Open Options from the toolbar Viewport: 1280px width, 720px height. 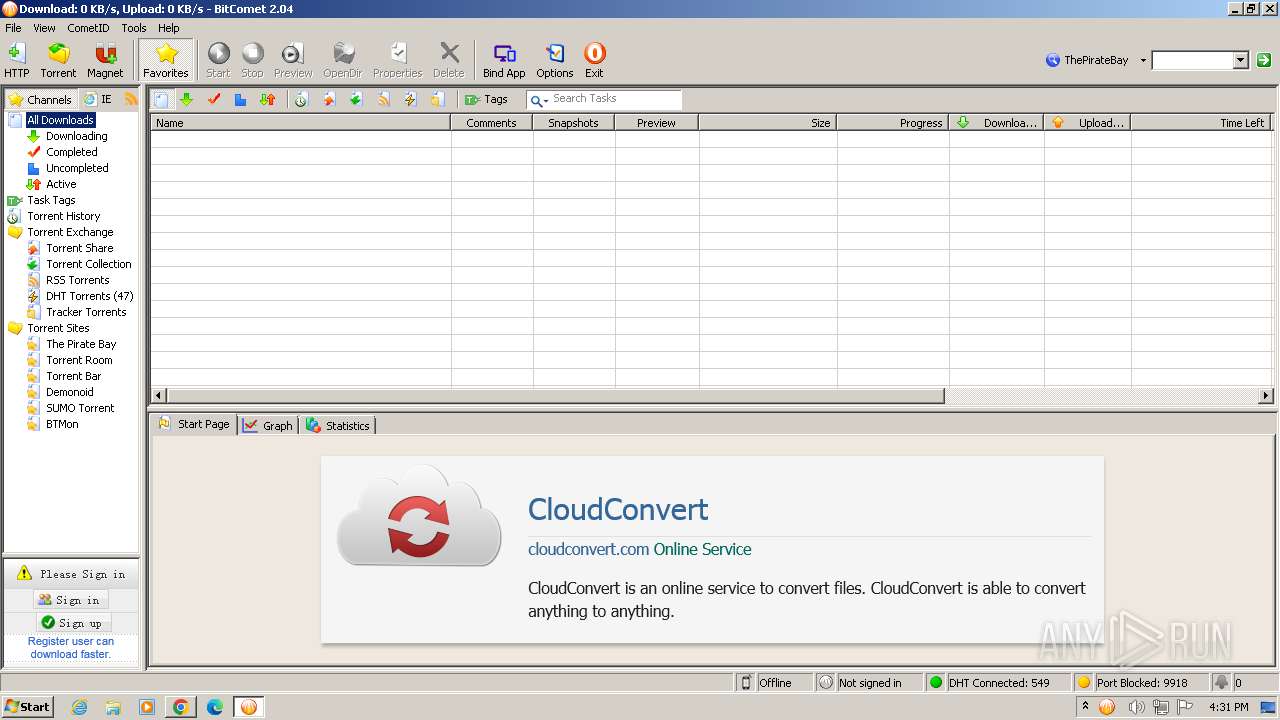555,60
